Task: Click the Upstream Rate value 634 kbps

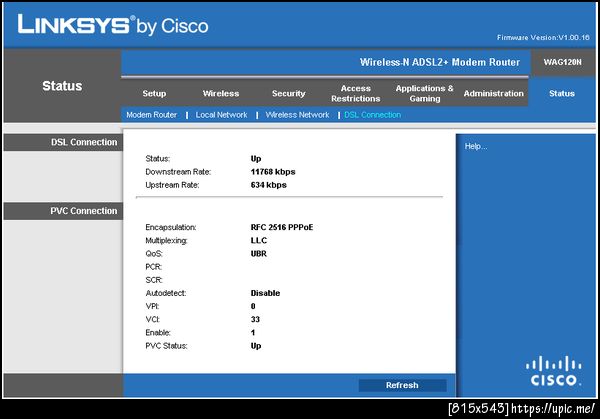Action: [x=269, y=185]
